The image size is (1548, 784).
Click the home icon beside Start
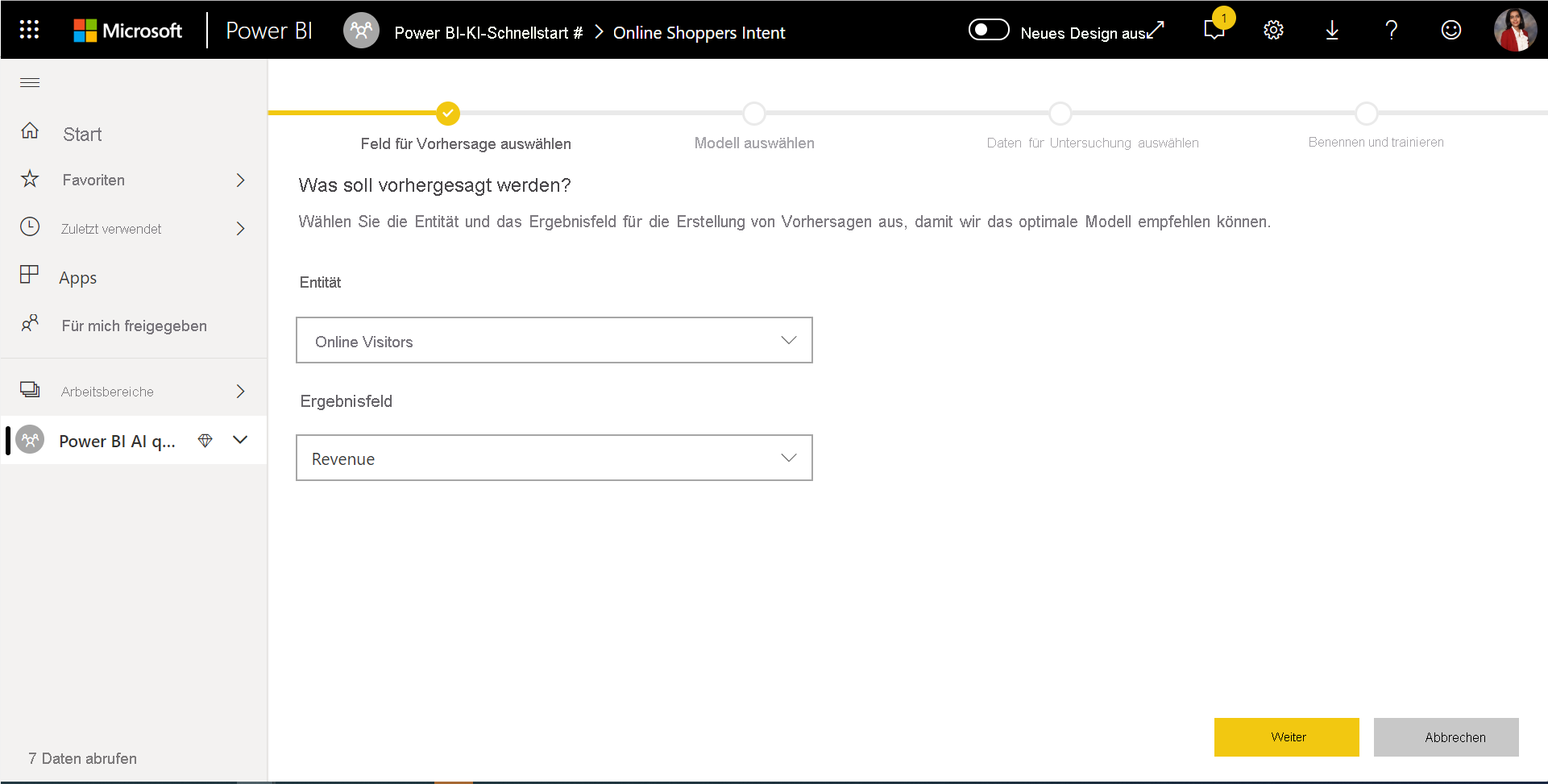tap(30, 131)
